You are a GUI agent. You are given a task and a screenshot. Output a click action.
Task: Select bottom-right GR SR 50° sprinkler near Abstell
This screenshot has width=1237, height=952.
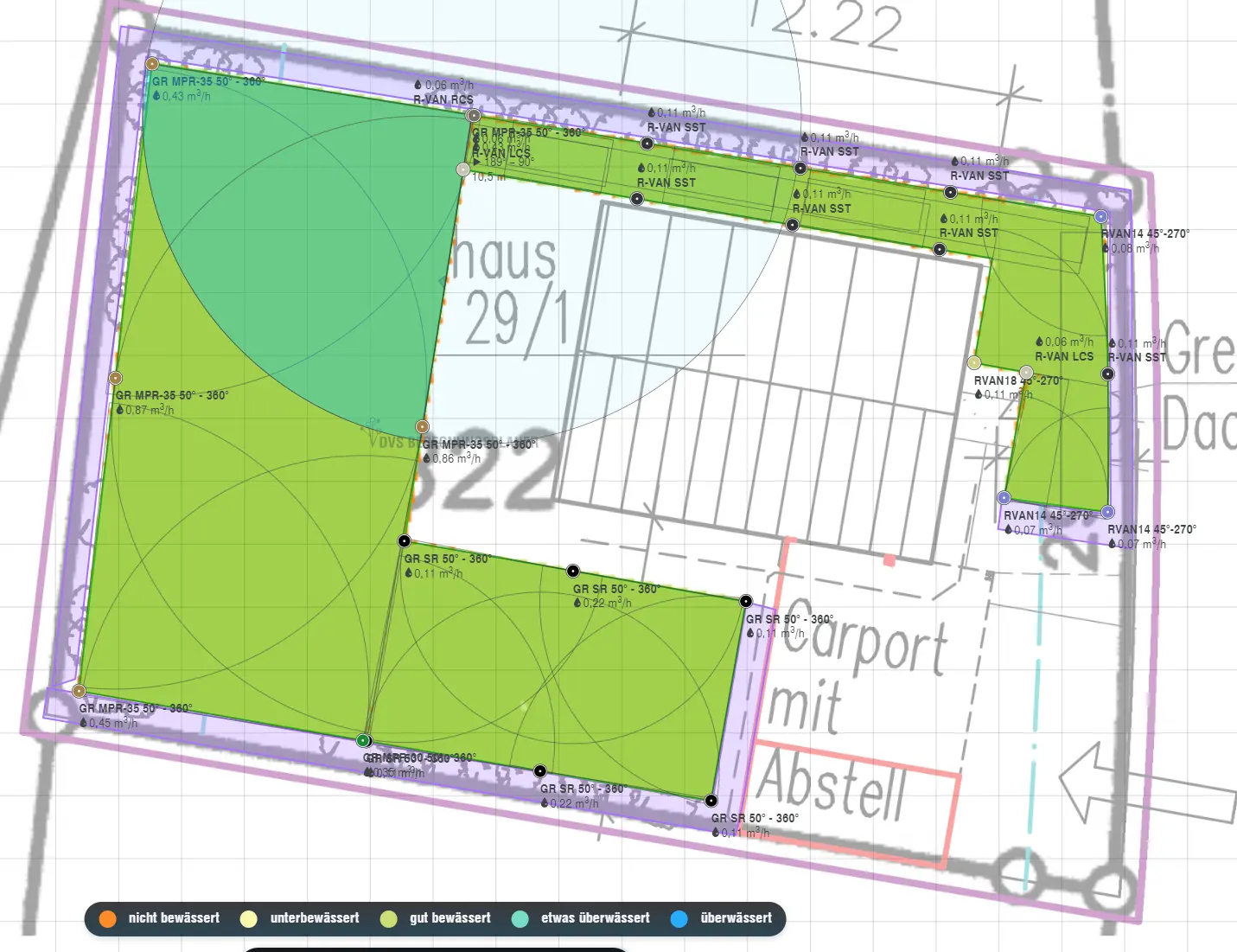click(711, 801)
